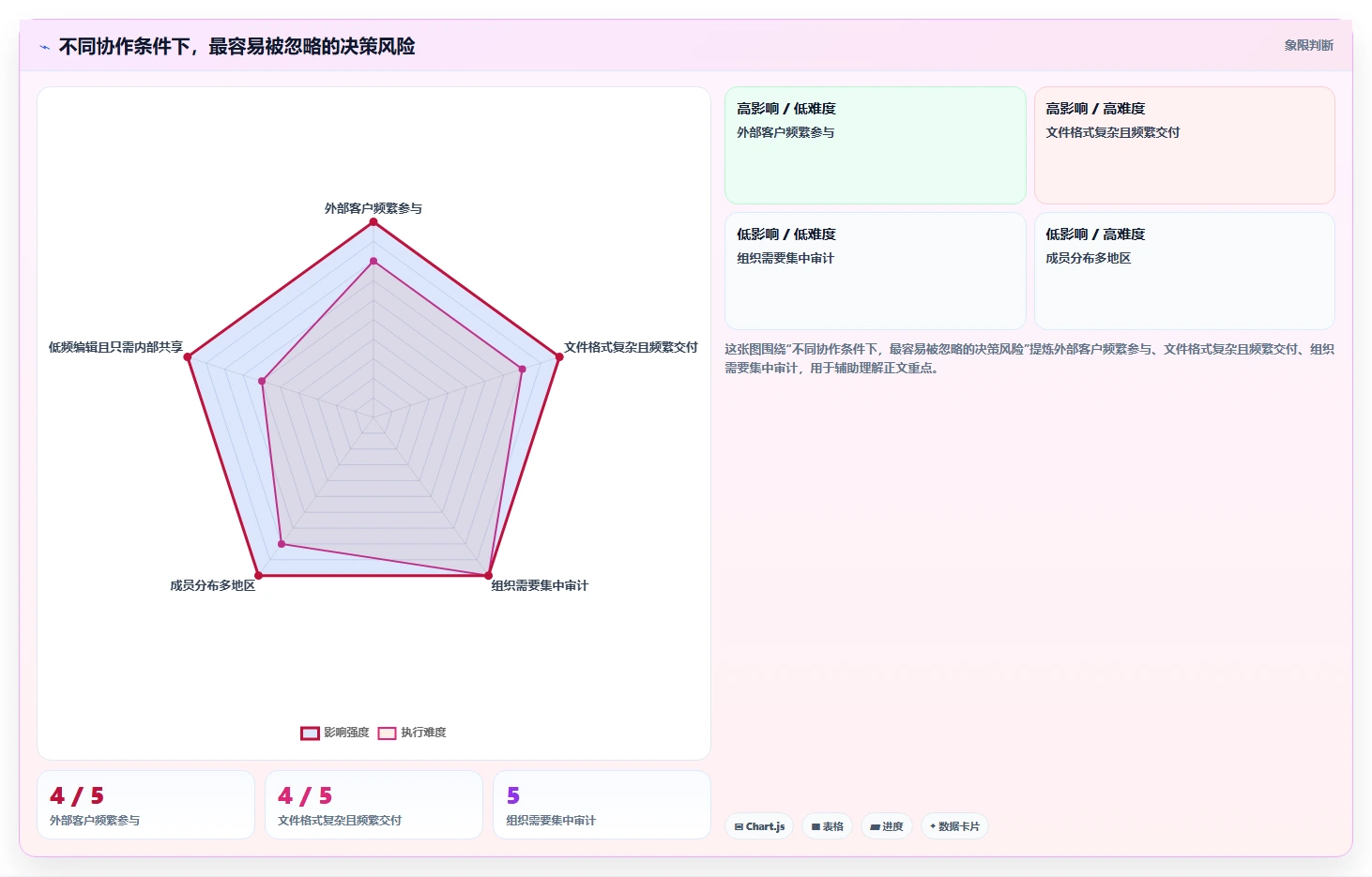
Task: Click the 象限判断 tag in the header
Action: point(1308,45)
